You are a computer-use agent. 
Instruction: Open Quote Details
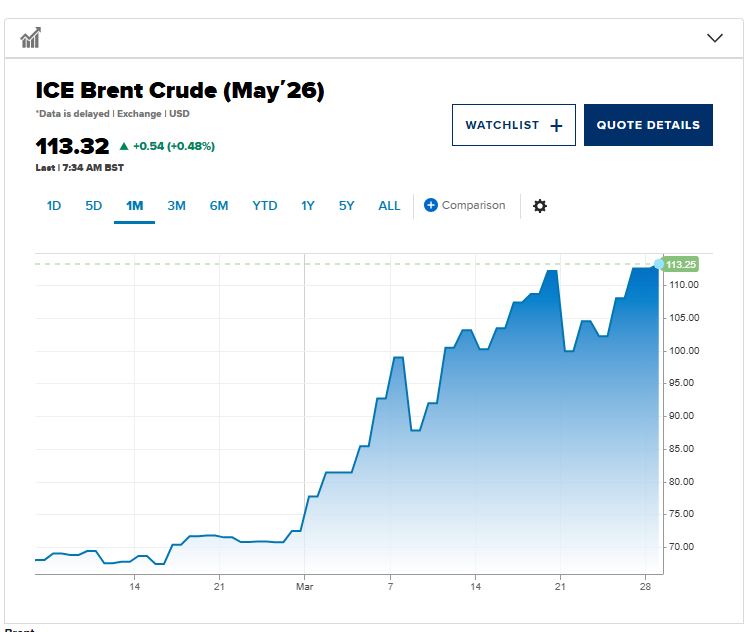tap(648, 125)
